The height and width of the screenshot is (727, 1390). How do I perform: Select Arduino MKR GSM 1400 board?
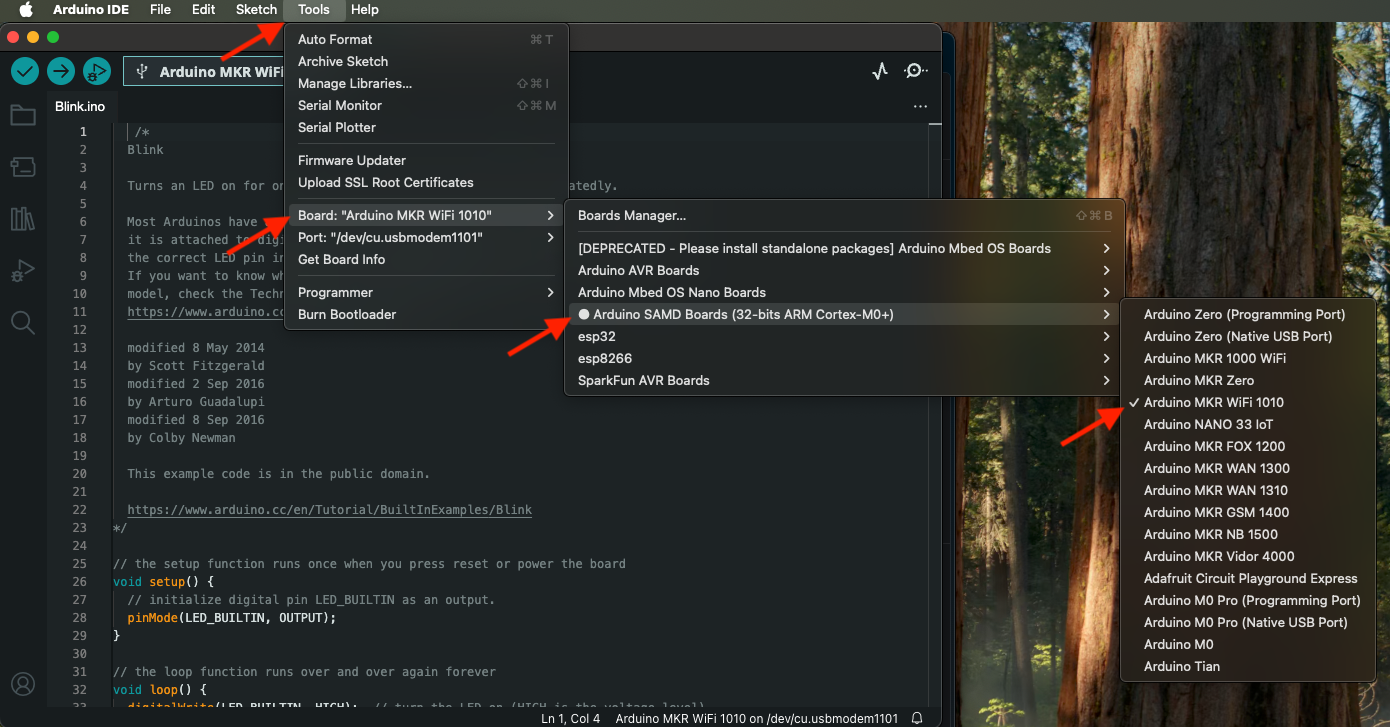tap(1248, 512)
